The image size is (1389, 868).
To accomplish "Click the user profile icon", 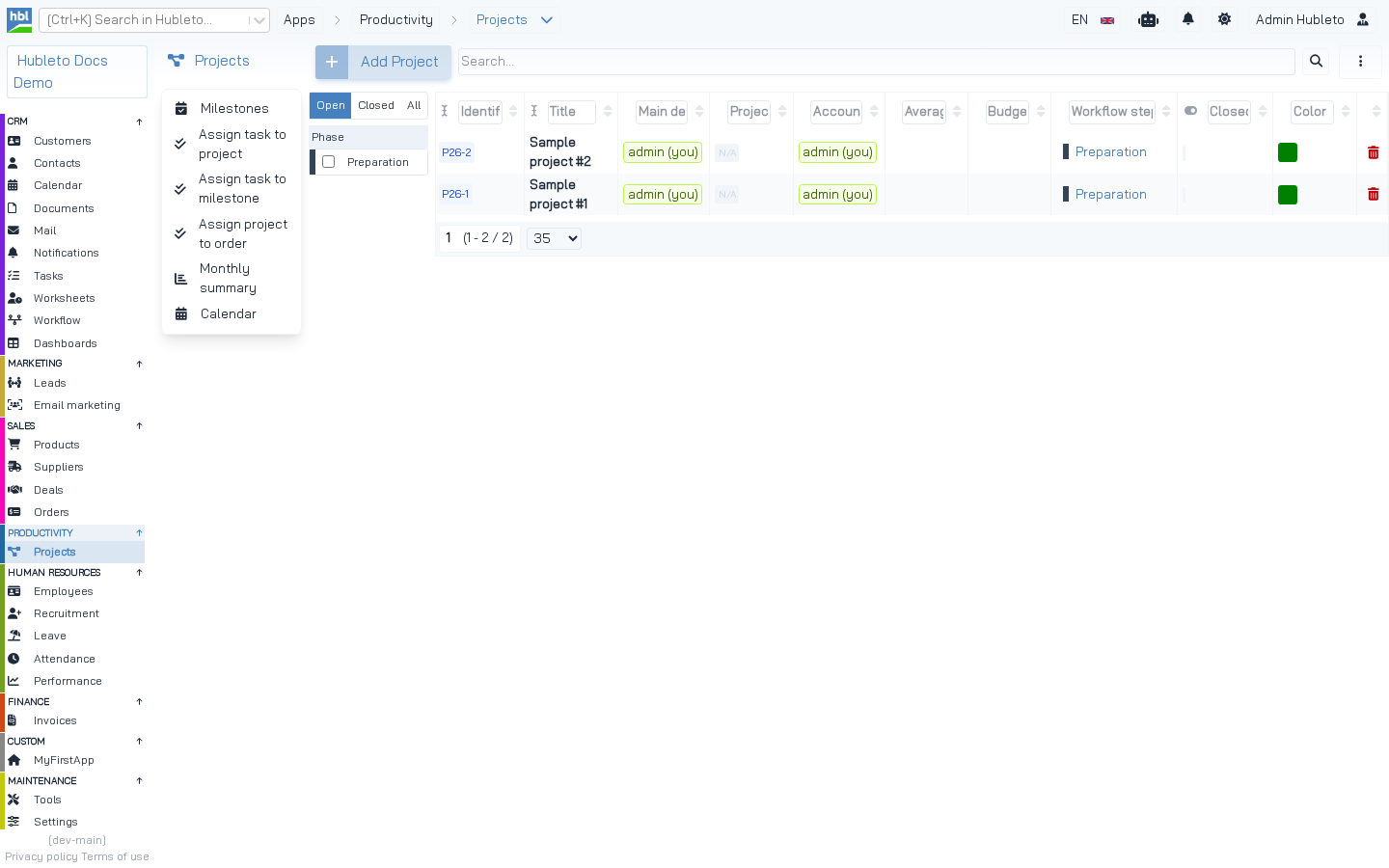I will tap(1363, 19).
